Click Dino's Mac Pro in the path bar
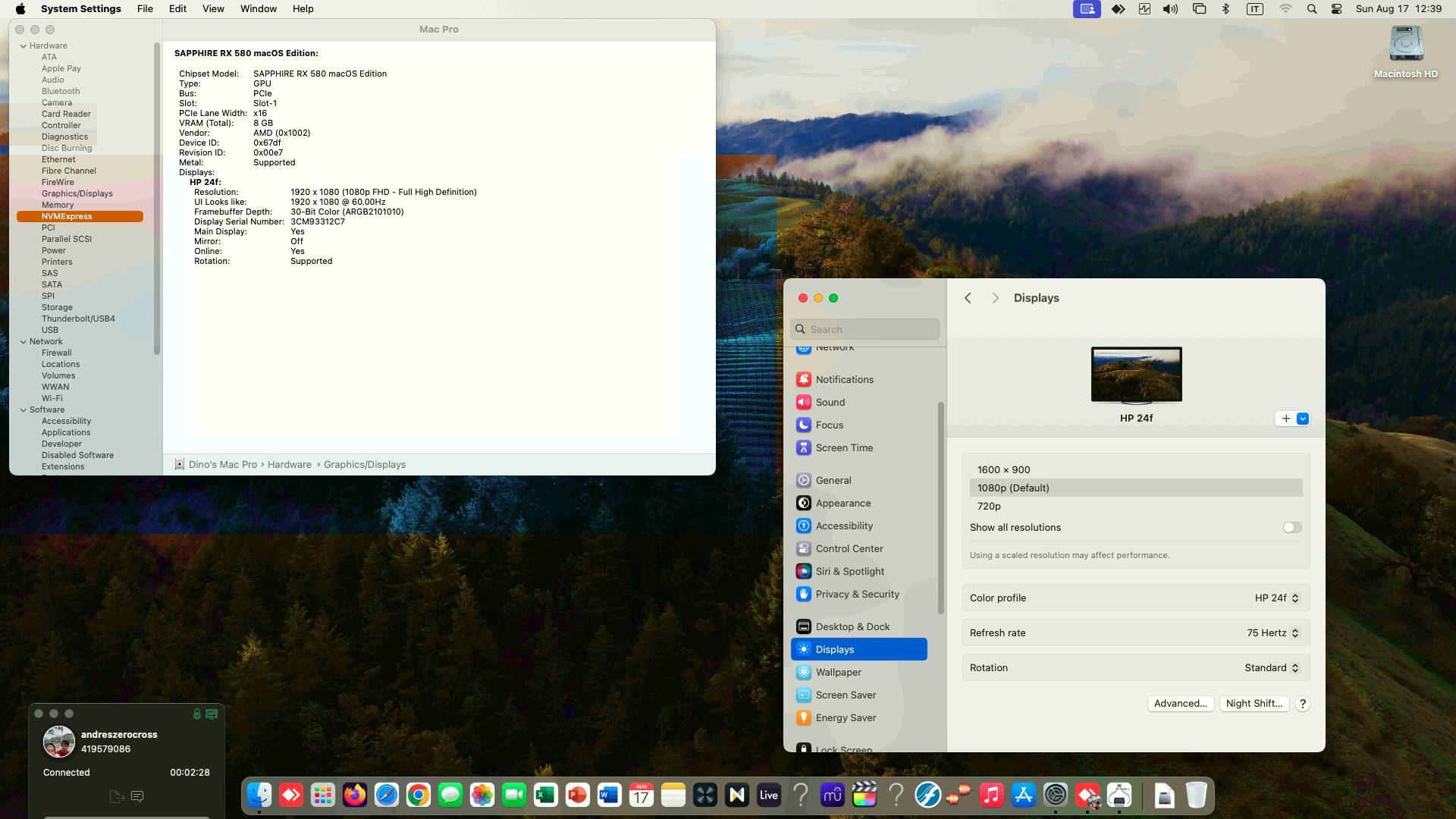 (223, 465)
